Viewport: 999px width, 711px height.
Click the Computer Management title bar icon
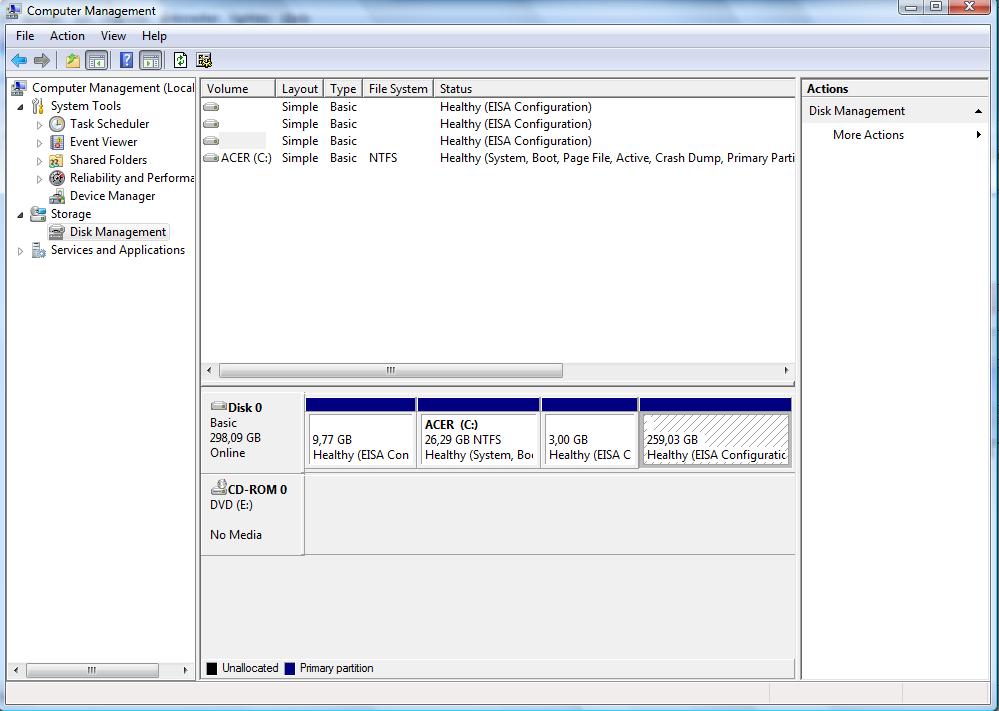tap(13, 10)
